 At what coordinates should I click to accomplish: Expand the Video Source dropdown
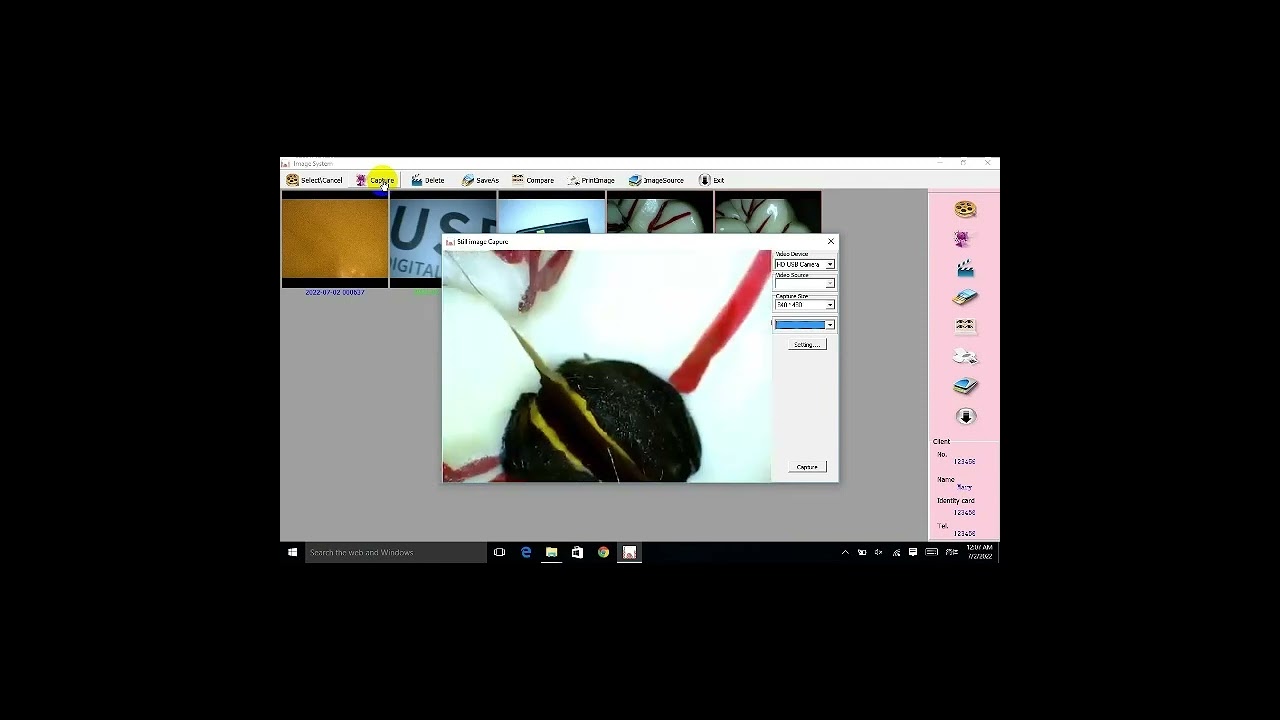(x=830, y=283)
